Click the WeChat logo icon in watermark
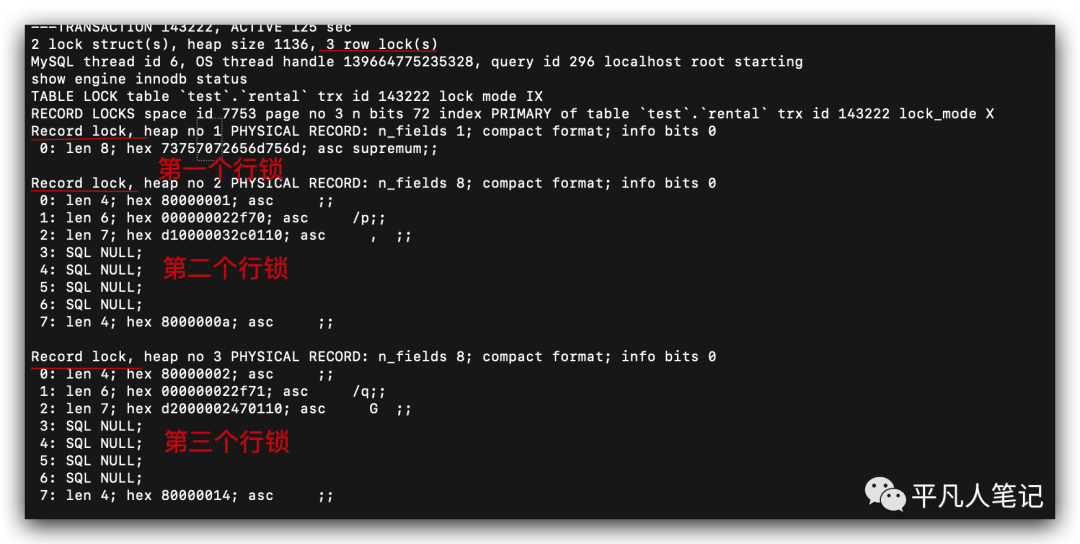 click(x=885, y=494)
